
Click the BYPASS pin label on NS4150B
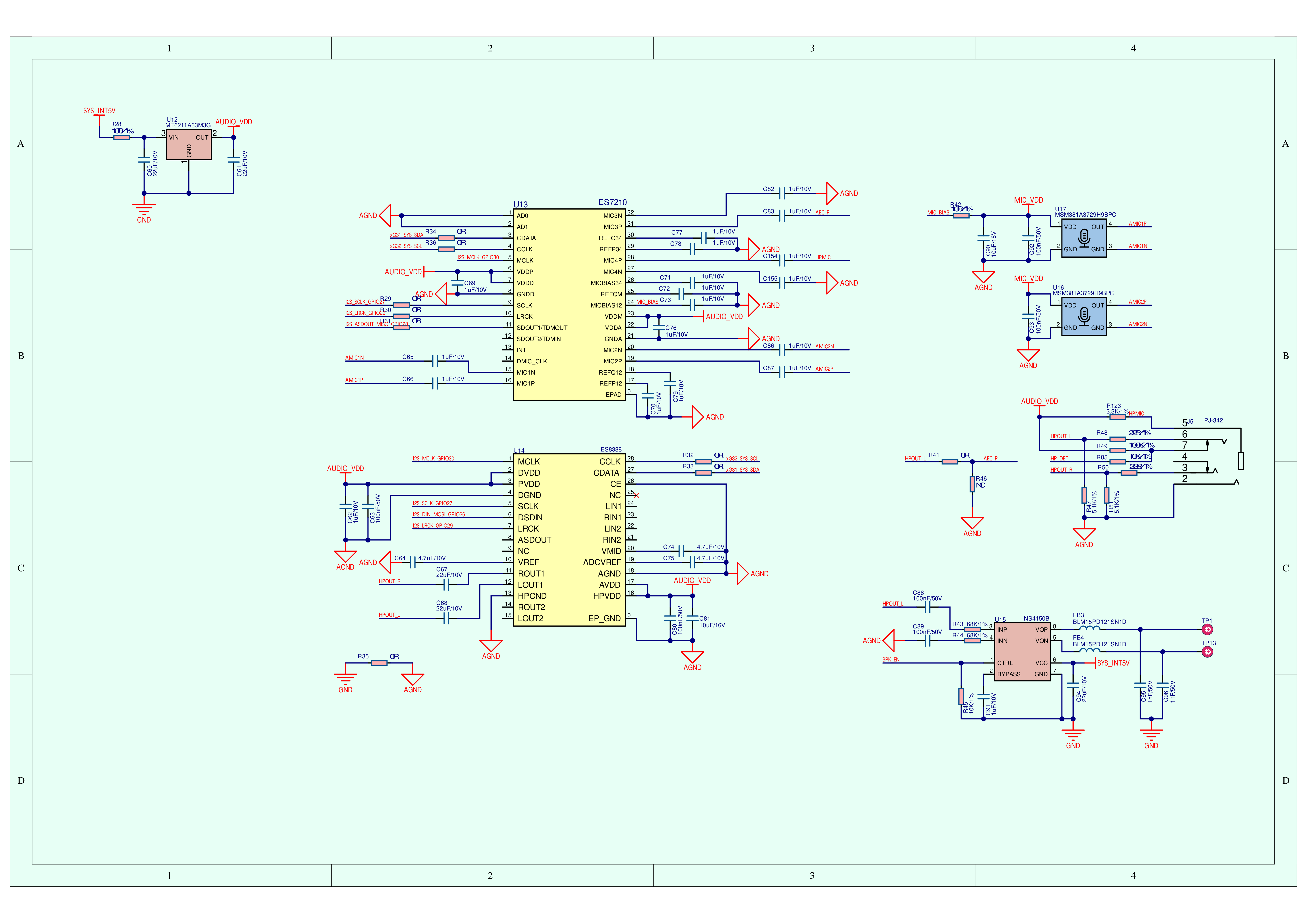click(1009, 674)
